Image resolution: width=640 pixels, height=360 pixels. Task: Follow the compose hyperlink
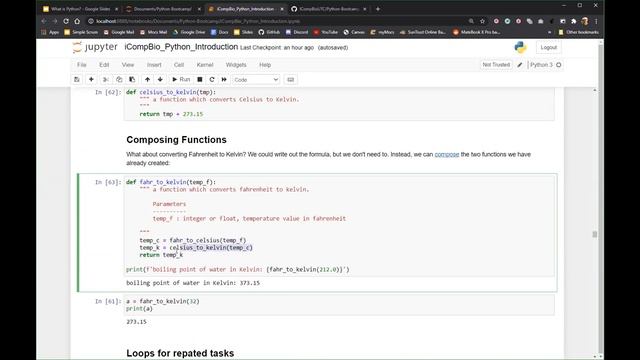[447, 154]
